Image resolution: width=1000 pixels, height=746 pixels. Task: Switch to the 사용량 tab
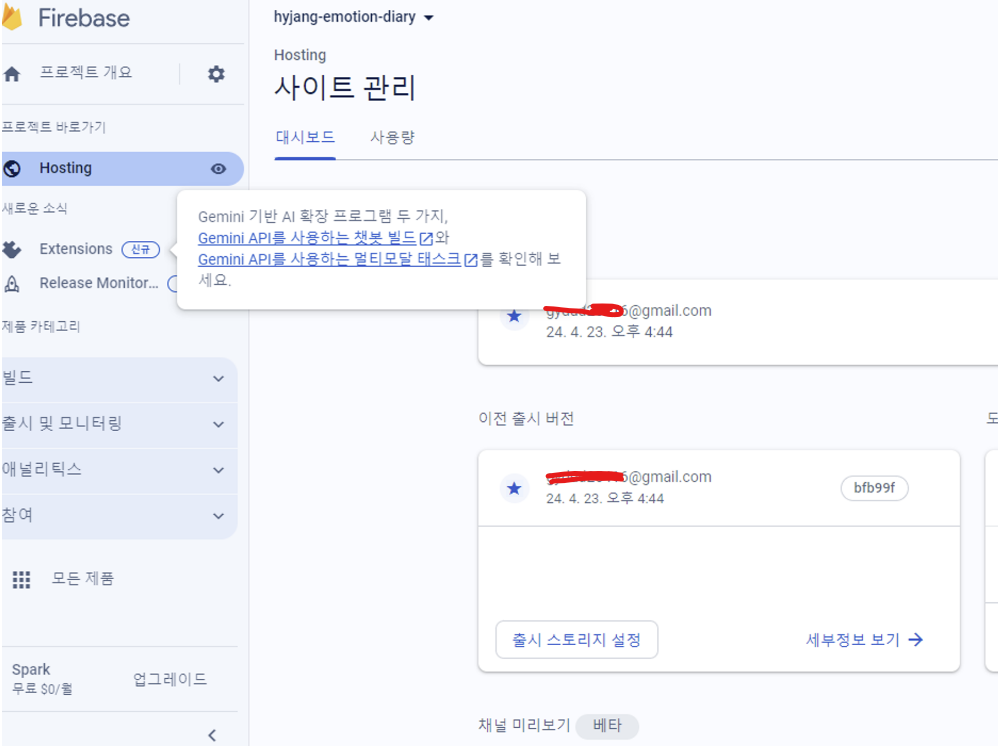[392, 137]
